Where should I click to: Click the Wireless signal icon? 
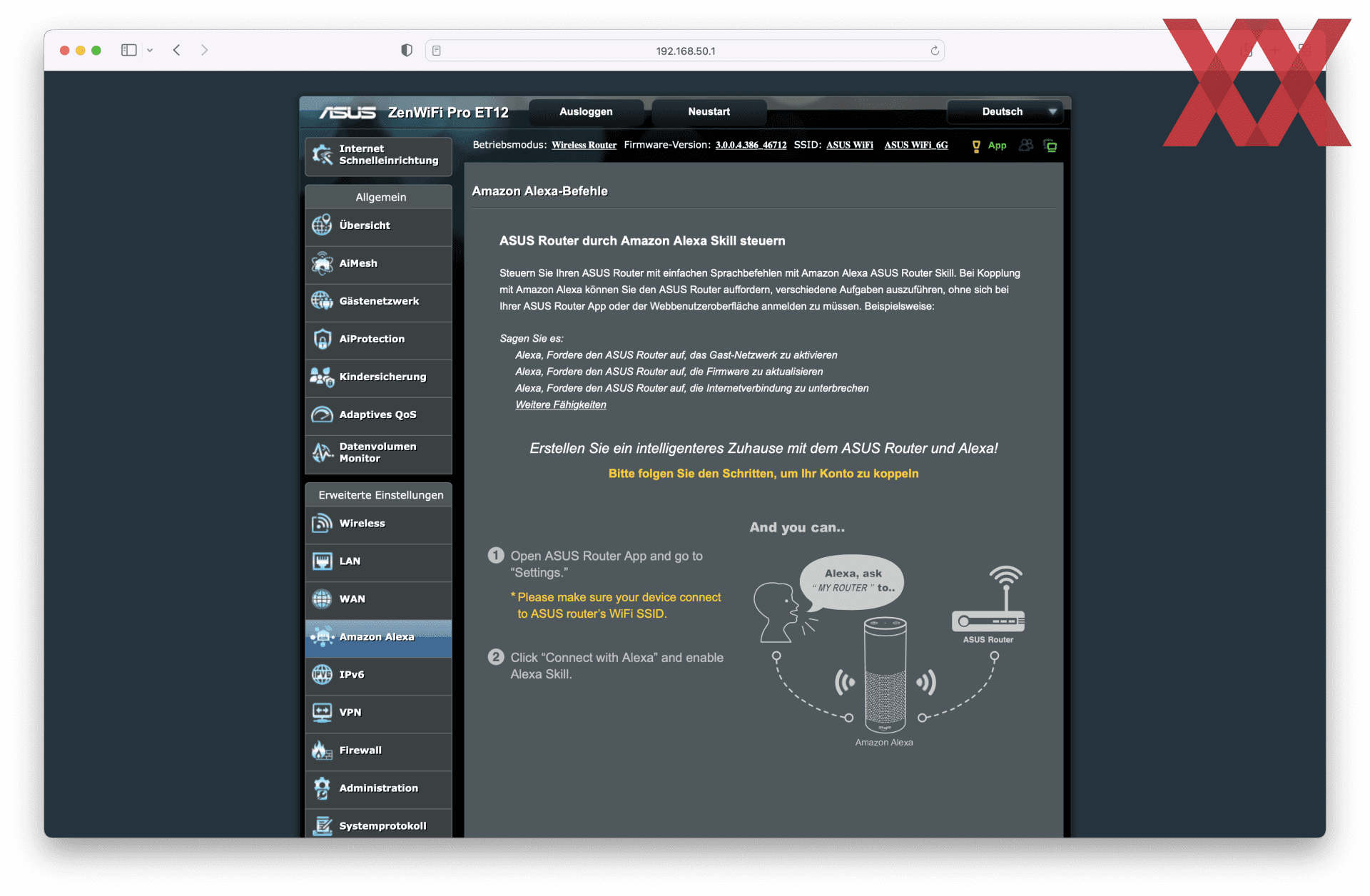tap(322, 524)
